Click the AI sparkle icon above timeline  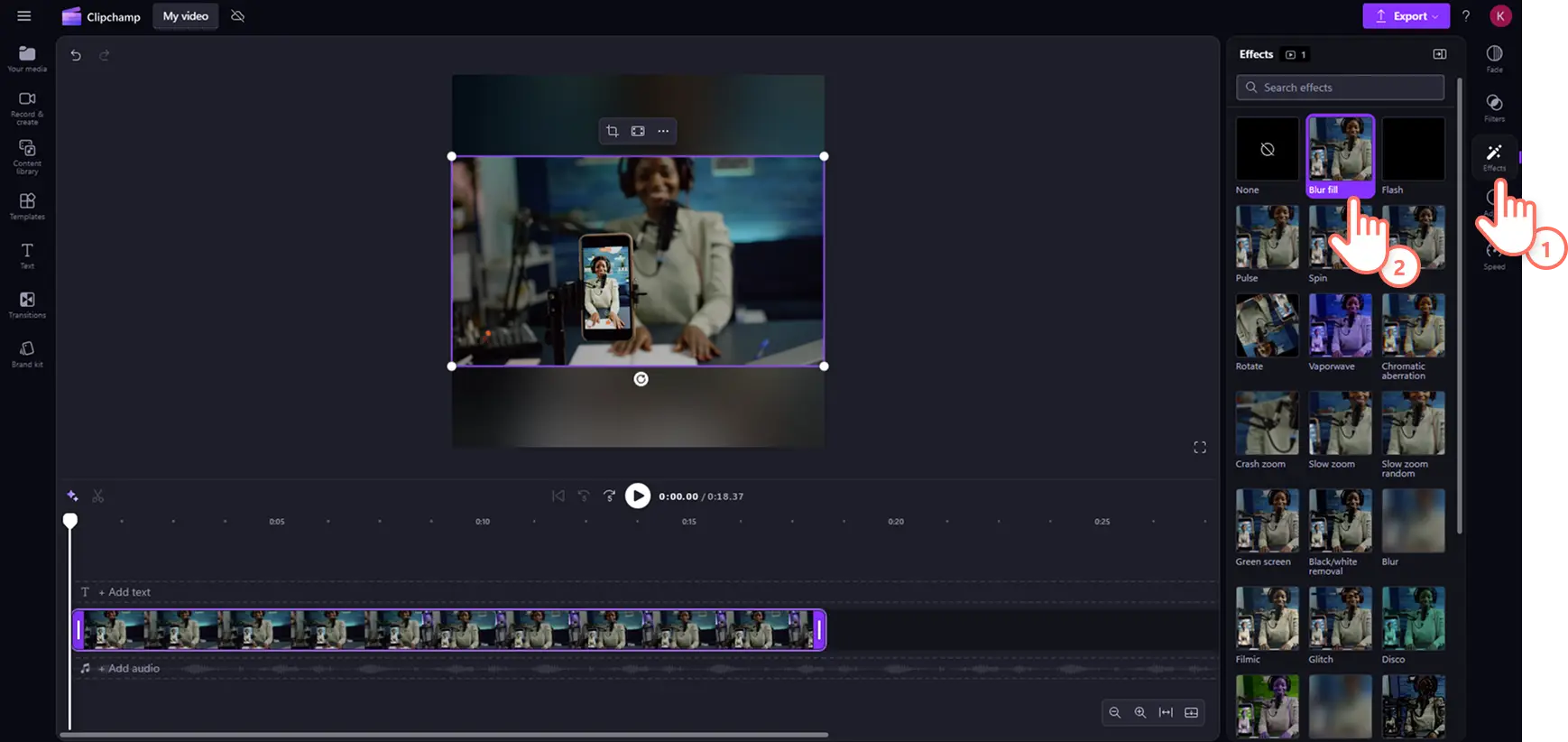tap(72, 496)
